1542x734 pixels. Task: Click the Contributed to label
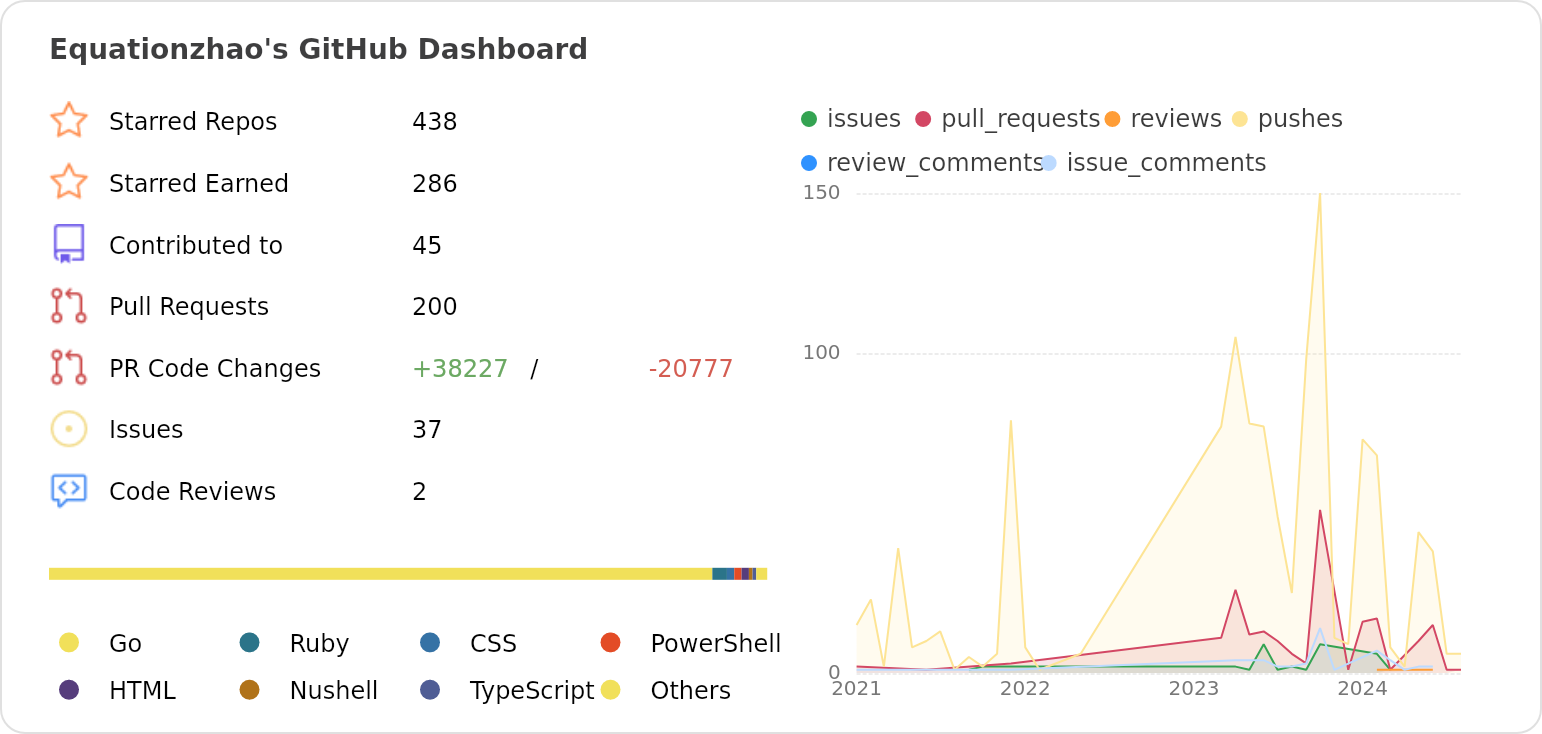(196, 246)
